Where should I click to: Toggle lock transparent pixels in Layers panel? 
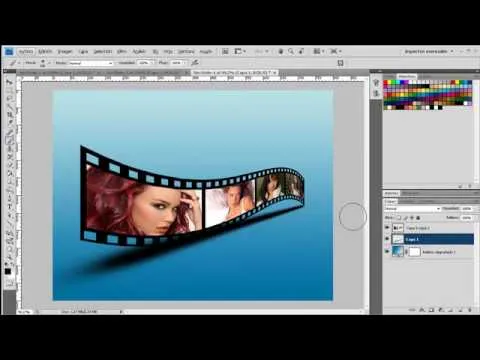399,218
